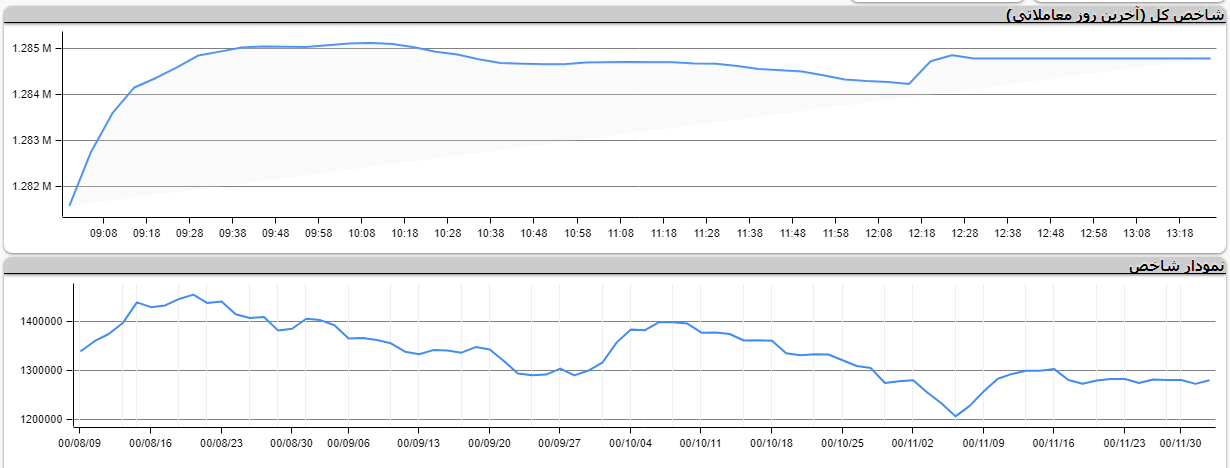Click the lowest dip point on the history line
This screenshot has height=468, width=1230.
[955, 416]
